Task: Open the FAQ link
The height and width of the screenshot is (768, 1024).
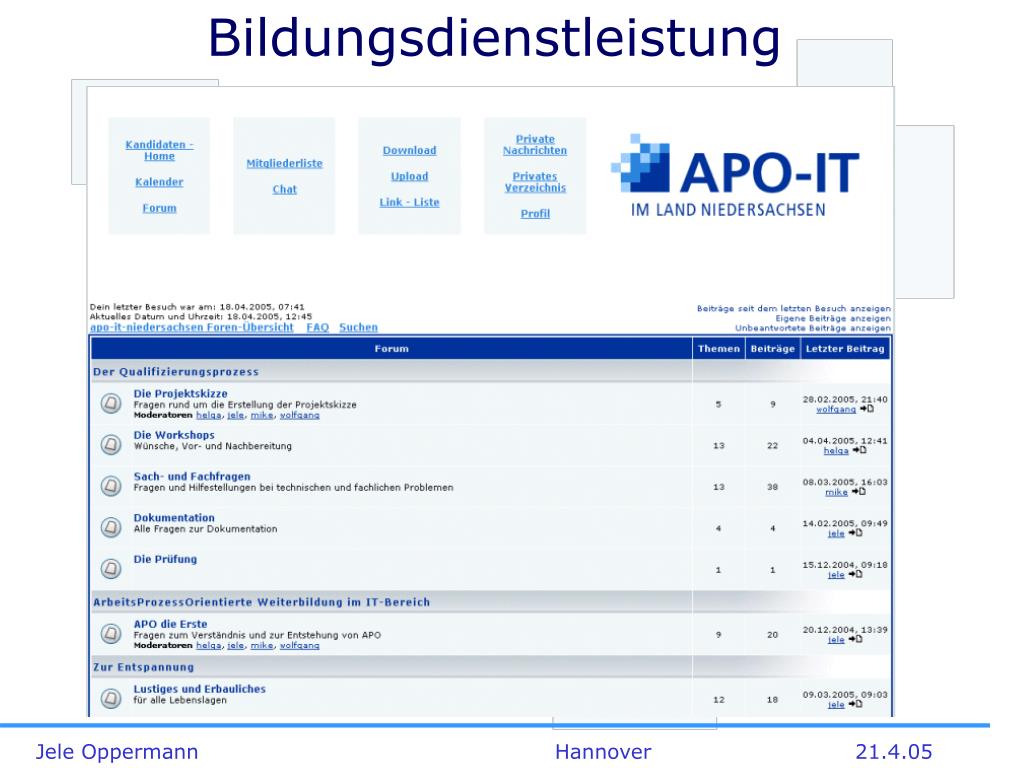Action: point(317,327)
